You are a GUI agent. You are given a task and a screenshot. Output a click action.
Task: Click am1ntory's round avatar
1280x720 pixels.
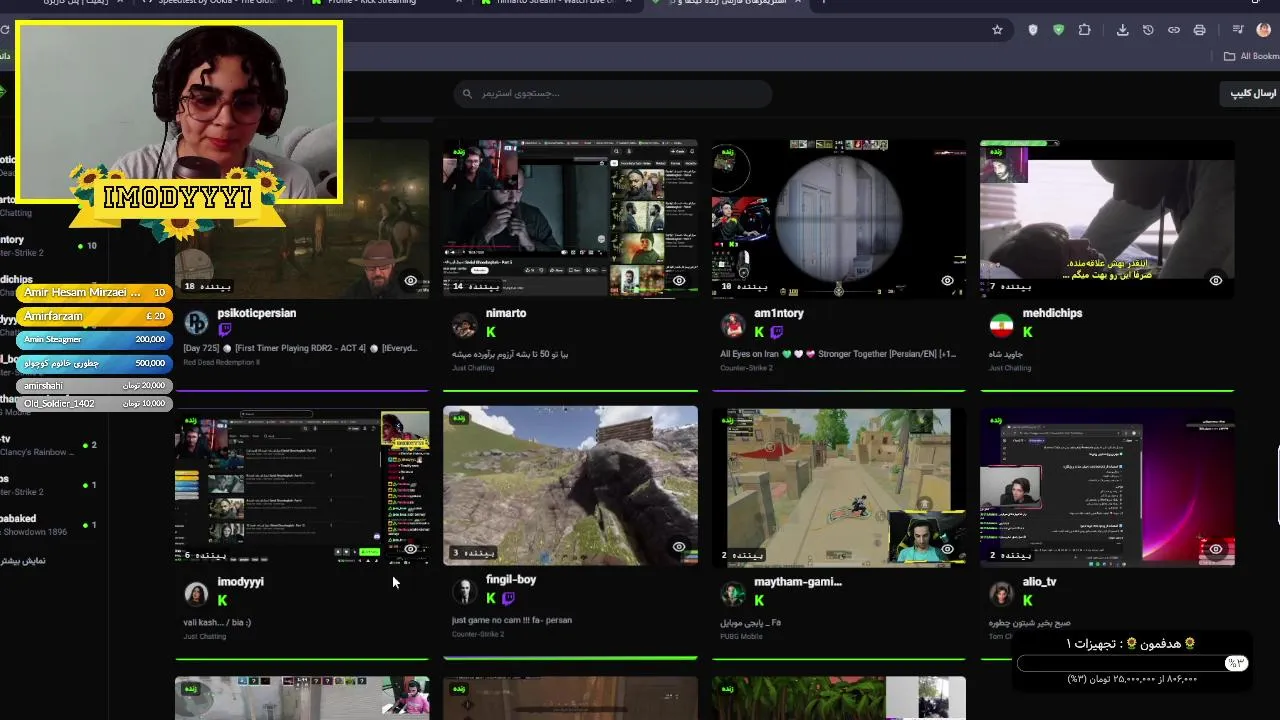(733, 325)
